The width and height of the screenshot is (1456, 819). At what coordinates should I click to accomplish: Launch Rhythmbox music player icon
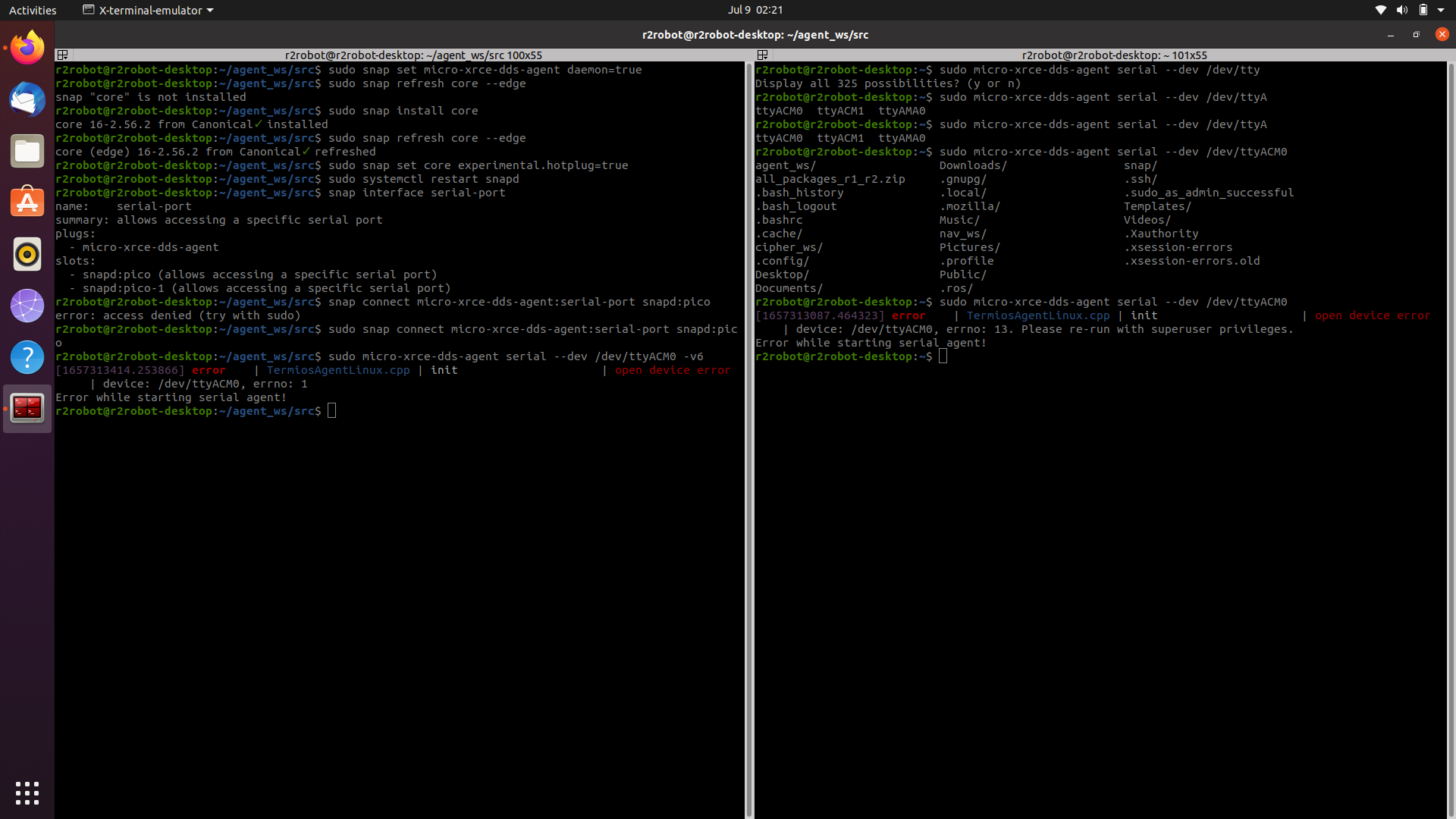pyautogui.click(x=27, y=254)
